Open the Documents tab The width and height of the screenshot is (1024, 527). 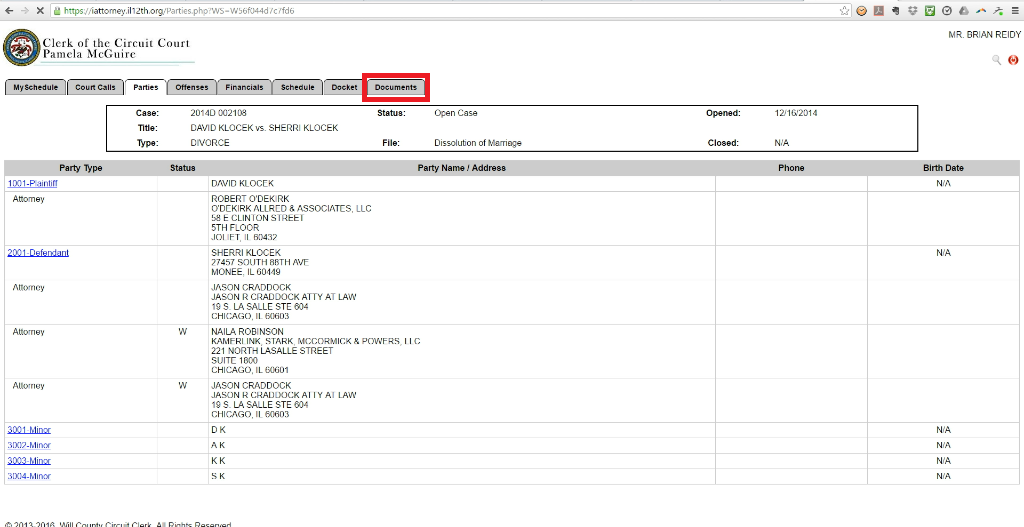[x=396, y=88]
